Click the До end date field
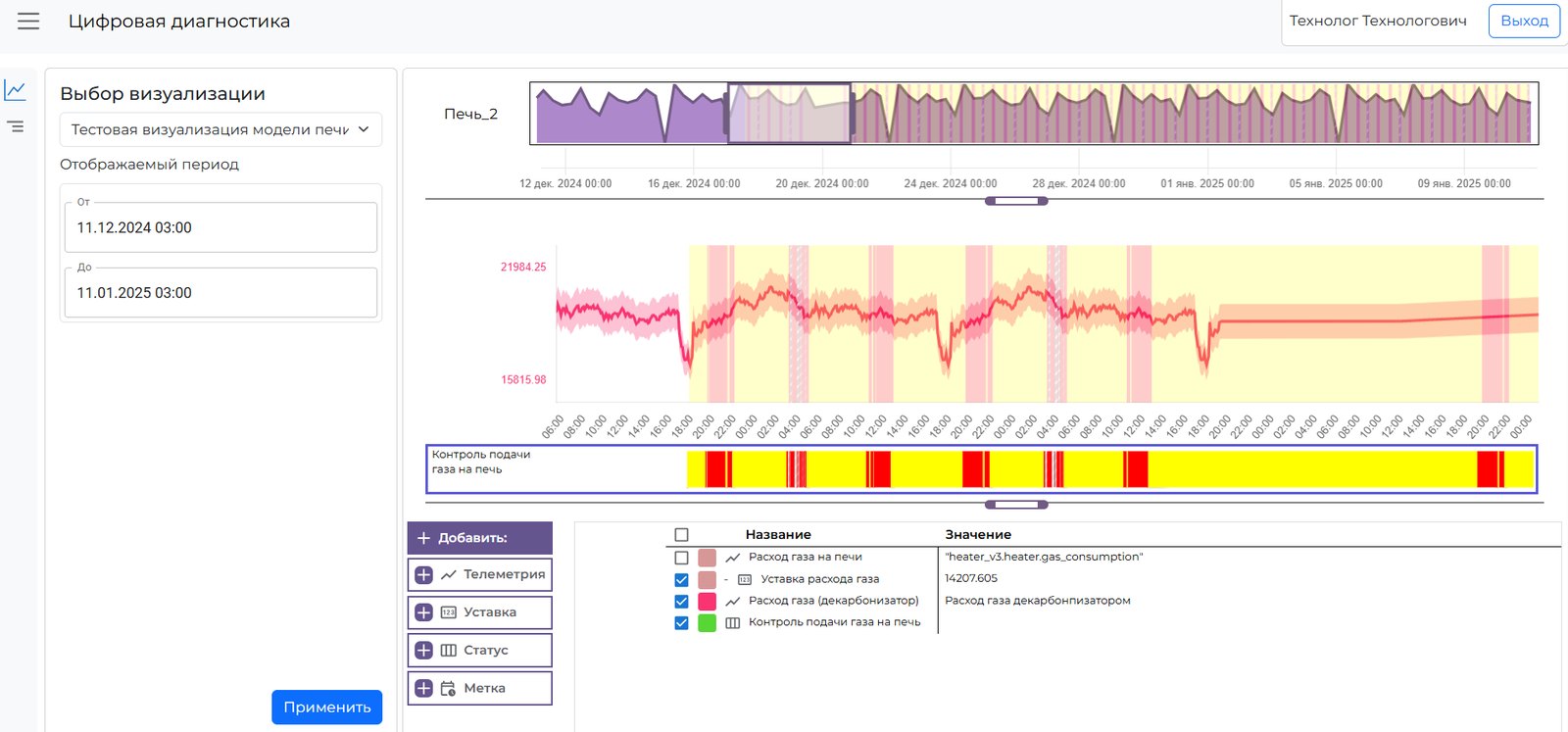Screen dimensions: 1568x732 pos(220,293)
